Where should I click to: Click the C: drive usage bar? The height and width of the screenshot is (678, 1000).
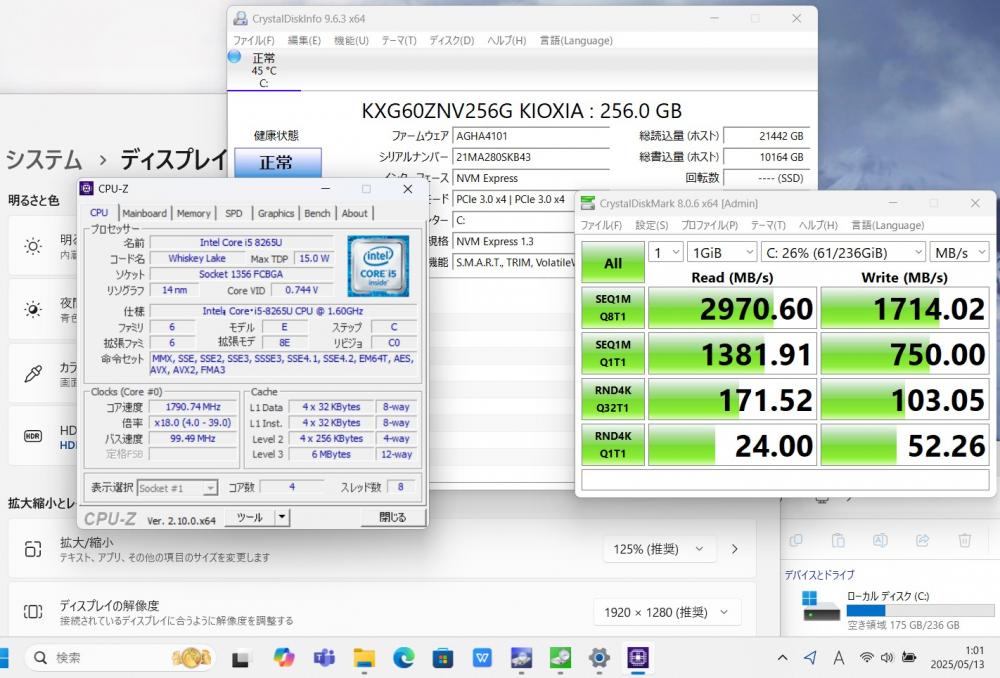point(920,610)
